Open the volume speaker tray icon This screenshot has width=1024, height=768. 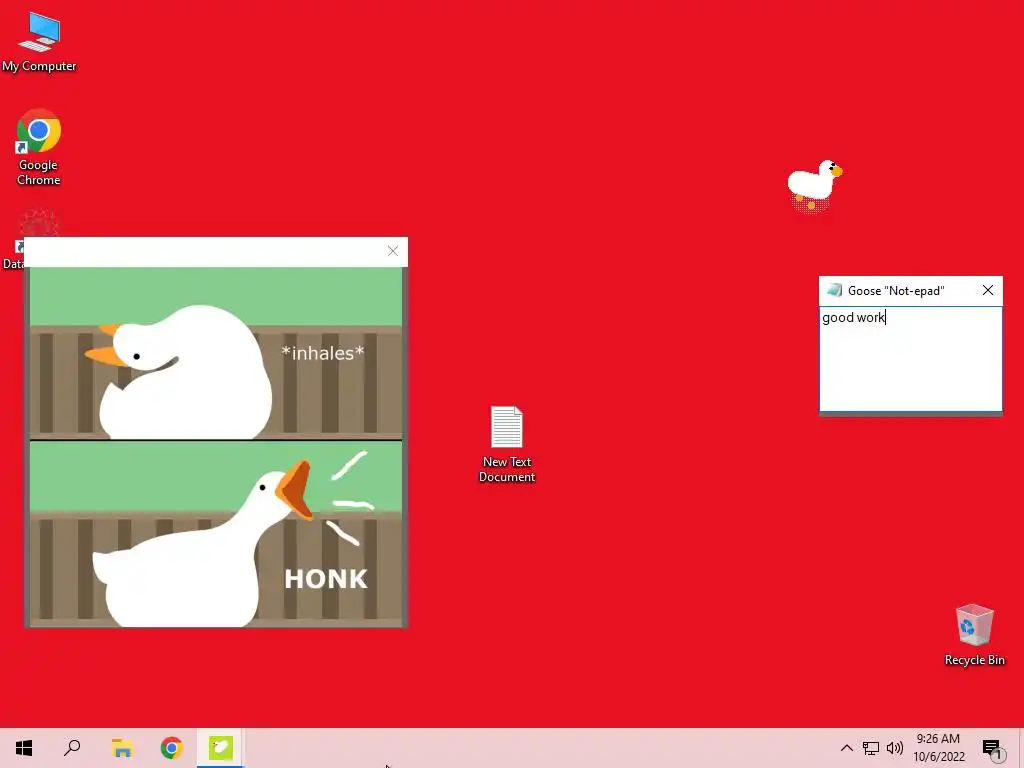tap(895, 748)
